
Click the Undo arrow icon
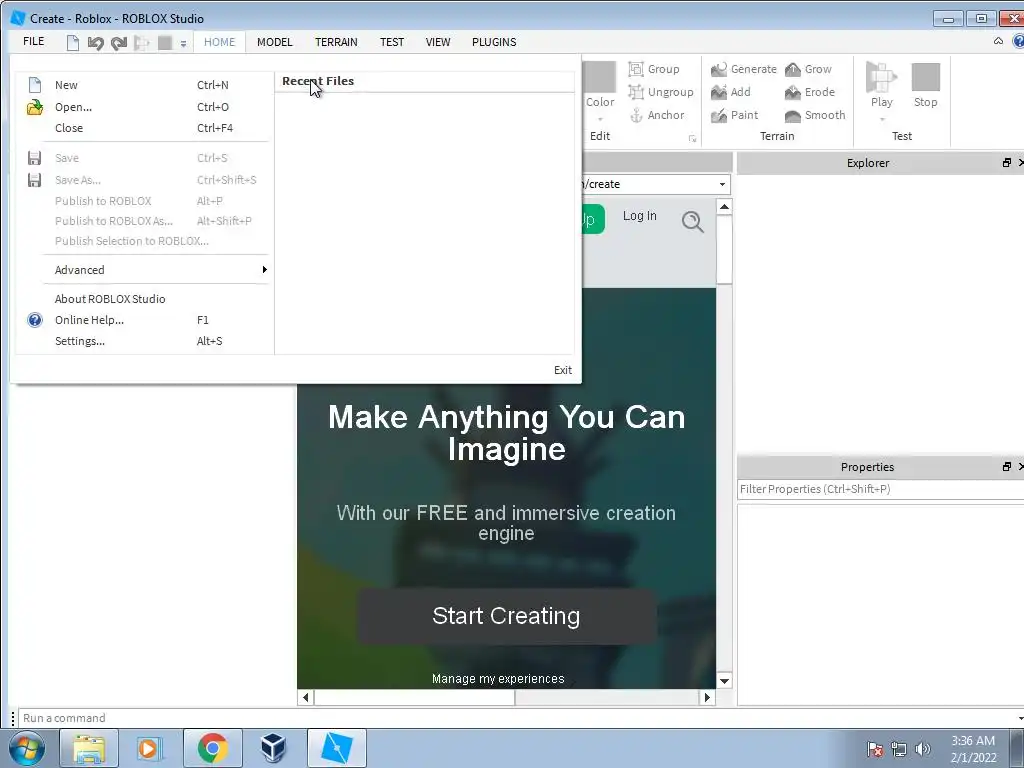point(96,43)
